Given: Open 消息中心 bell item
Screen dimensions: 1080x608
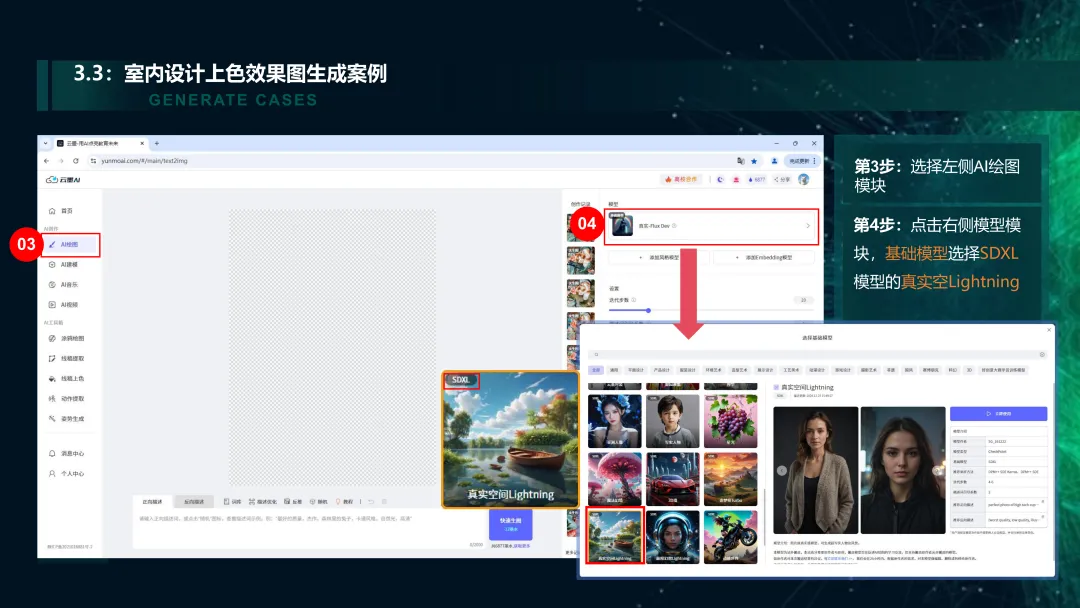Looking at the screenshot, I should point(66,453).
